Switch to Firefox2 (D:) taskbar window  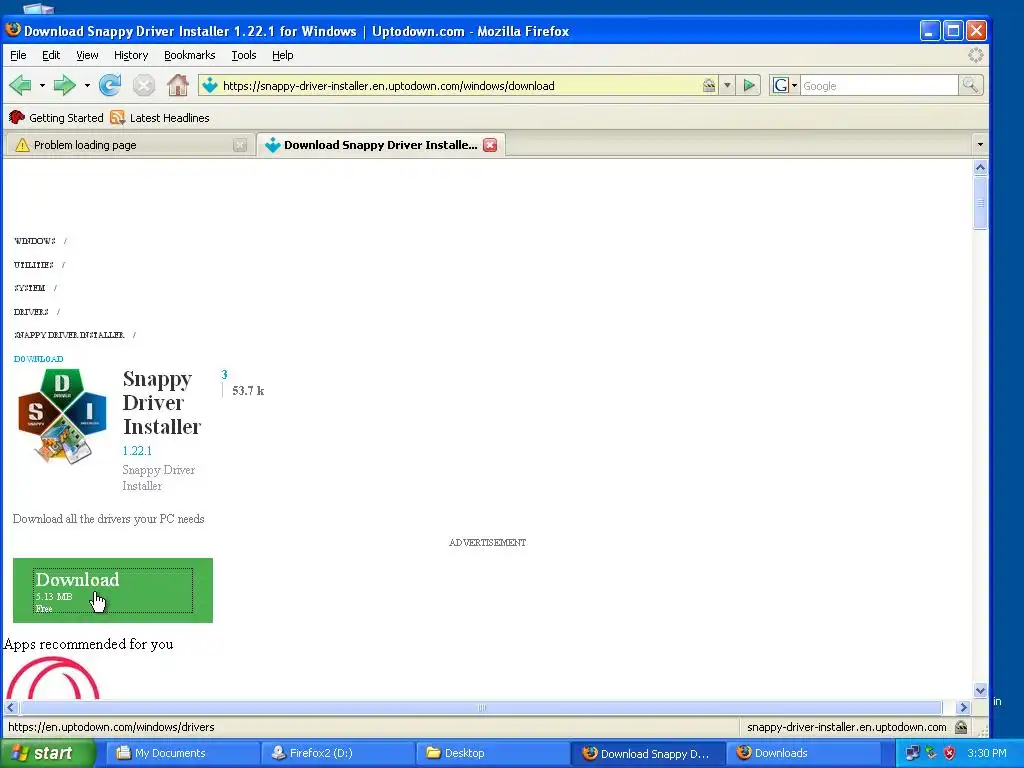(336, 753)
